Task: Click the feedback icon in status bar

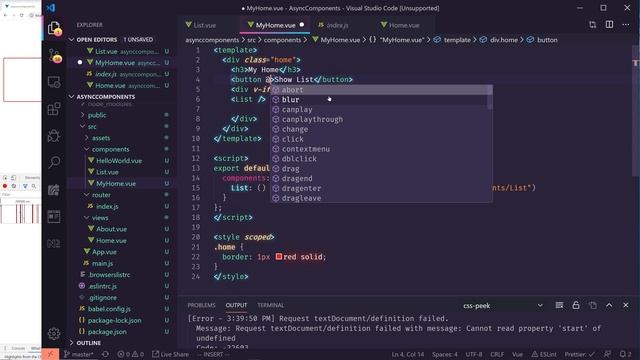Action: click(607, 354)
